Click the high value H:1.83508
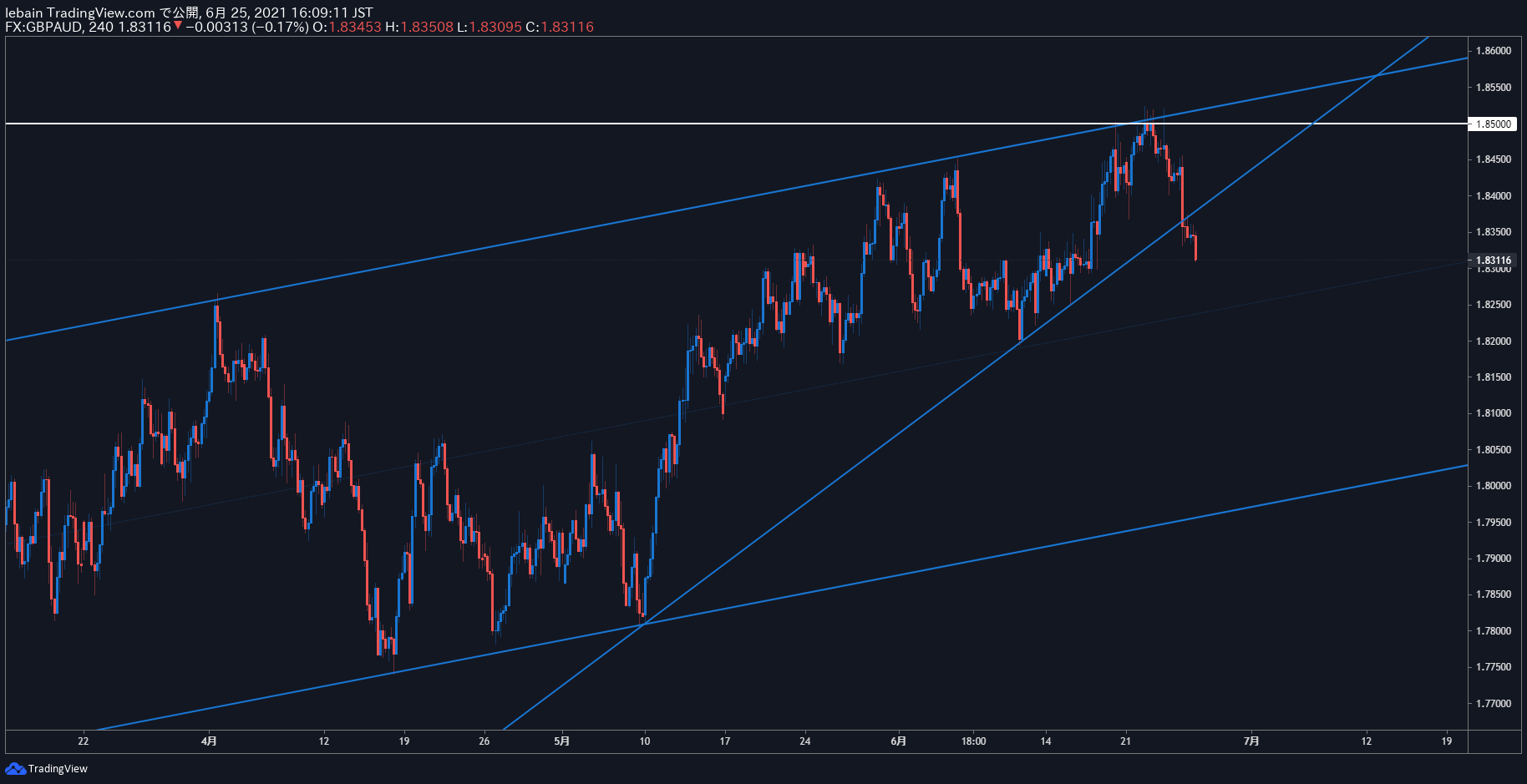The height and width of the screenshot is (784, 1527). (x=419, y=27)
